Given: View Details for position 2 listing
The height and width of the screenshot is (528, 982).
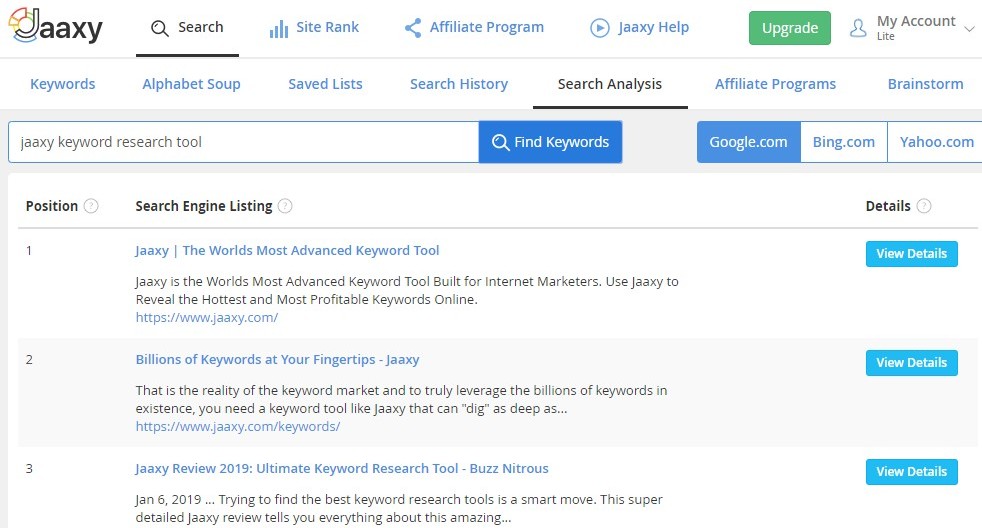Looking at the screenshot, I should (x=911, y=363).
